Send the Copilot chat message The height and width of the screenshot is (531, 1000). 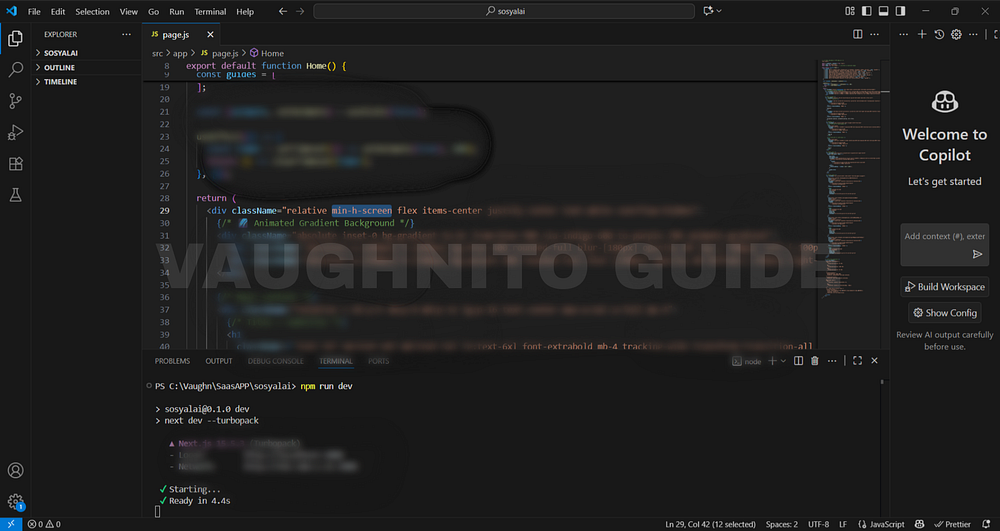[977, 254]
